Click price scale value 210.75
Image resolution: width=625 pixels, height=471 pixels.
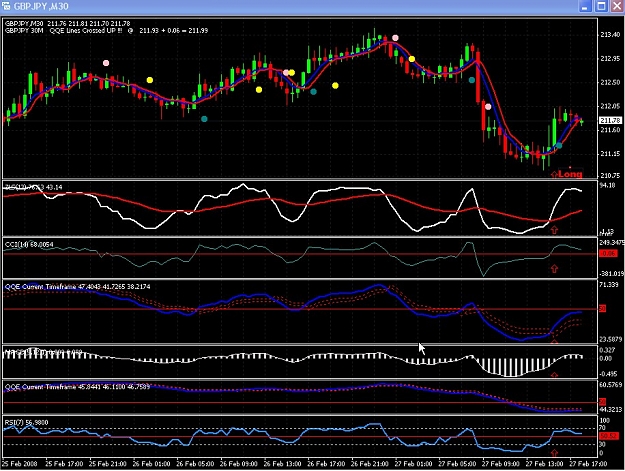610,175
